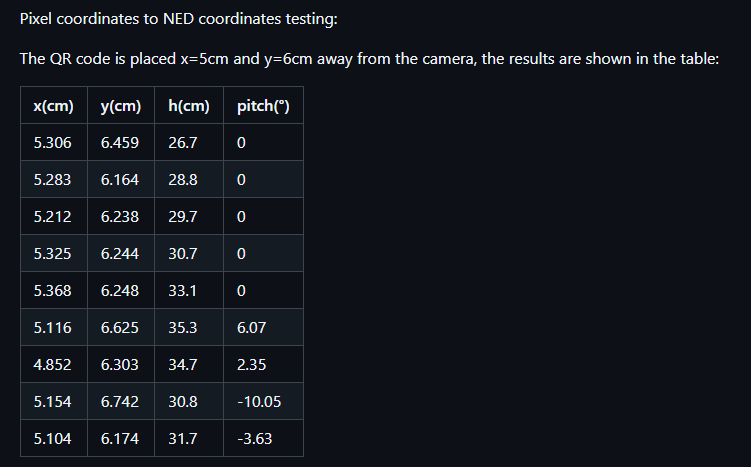751x467 pixels.
Task: Click the 30.7 height cell
Action: tap(189, 253)
